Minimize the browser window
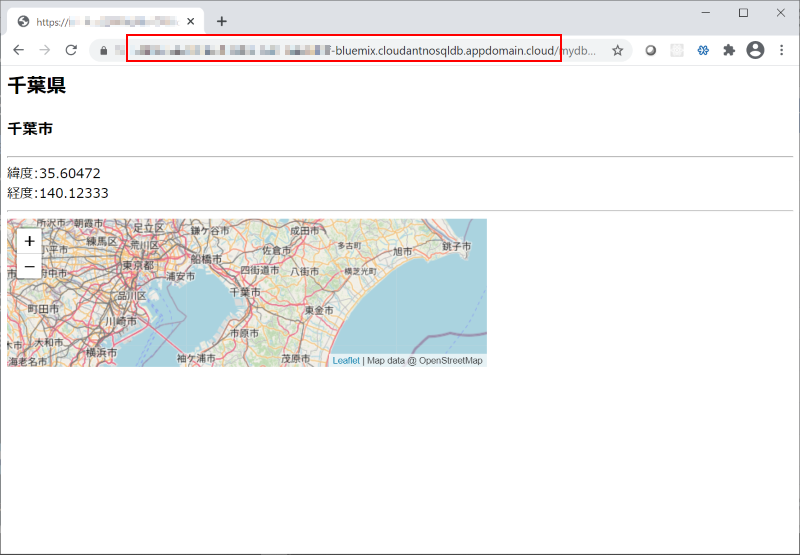This screenshot has width=800, height=555. (x=706, y=13)
